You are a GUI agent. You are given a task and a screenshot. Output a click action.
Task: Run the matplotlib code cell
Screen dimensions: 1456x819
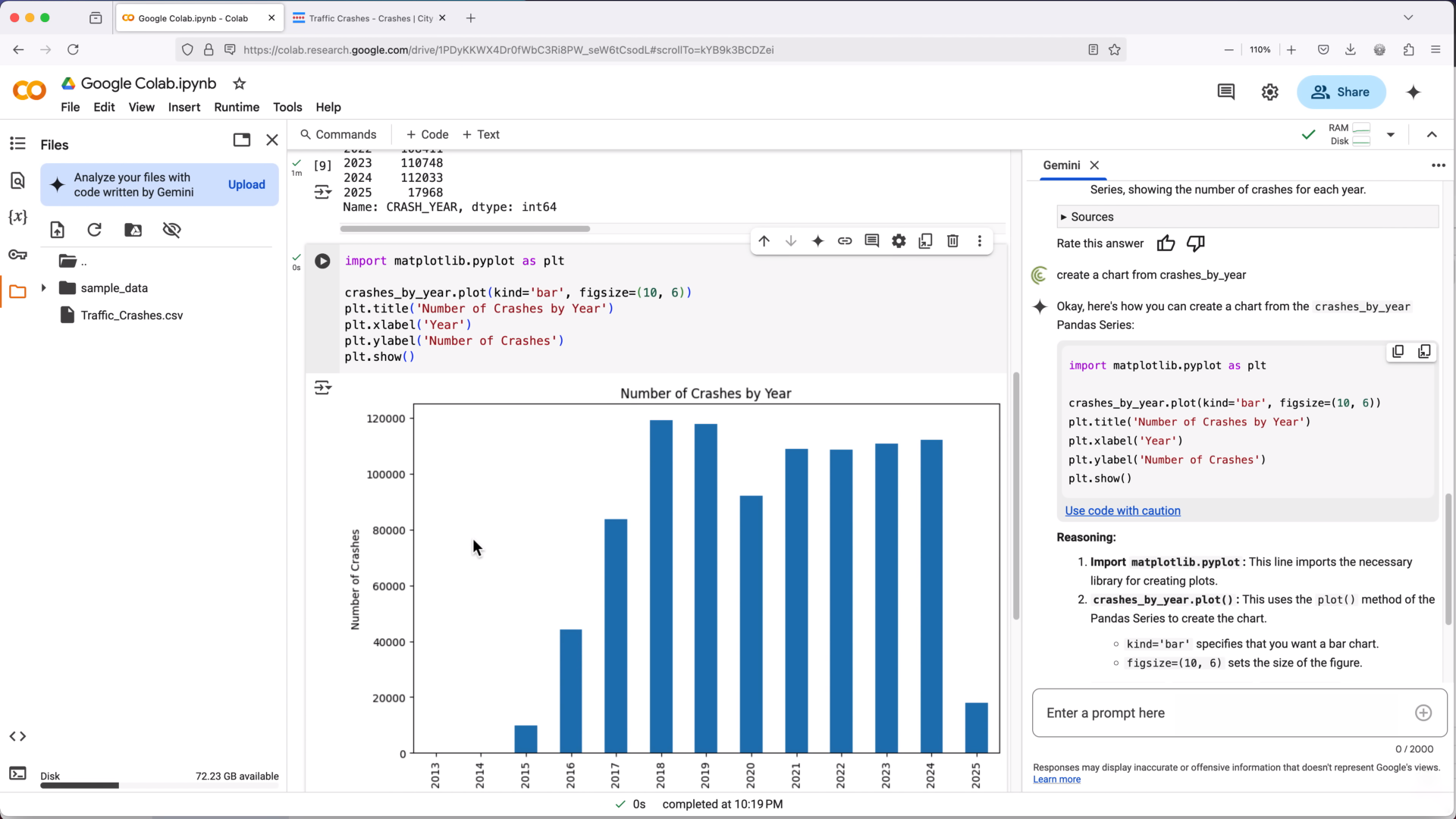pos(322,261)
